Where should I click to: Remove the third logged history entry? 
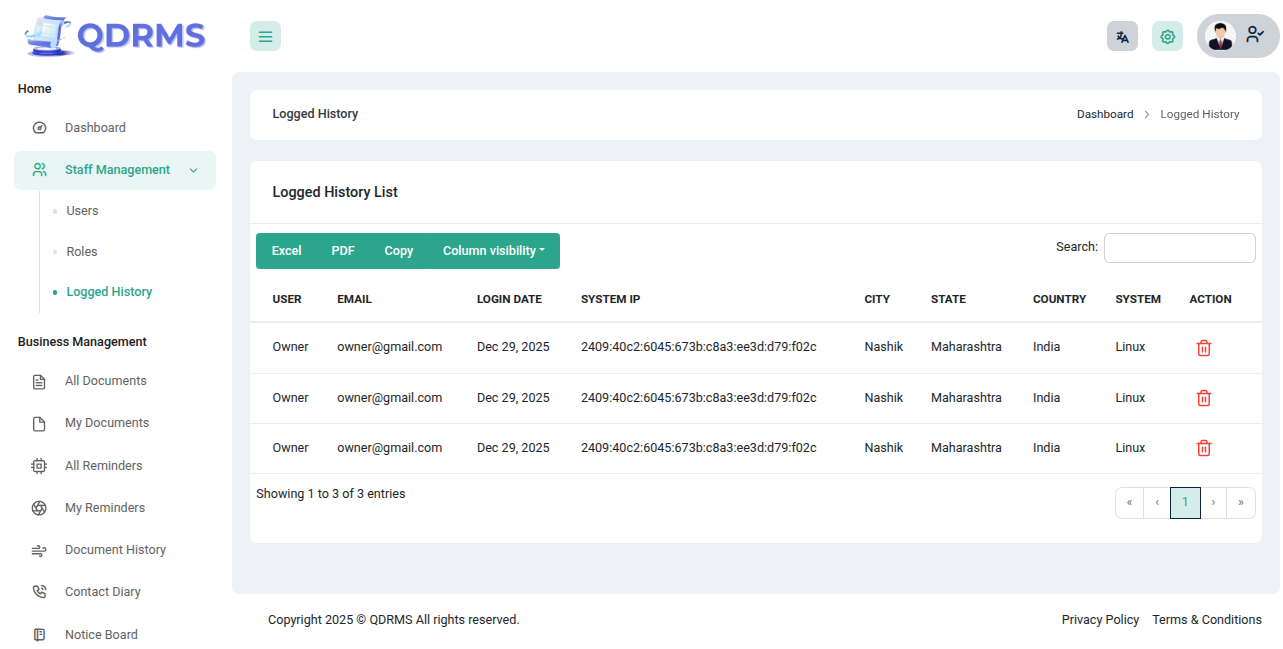[1204, 448]
